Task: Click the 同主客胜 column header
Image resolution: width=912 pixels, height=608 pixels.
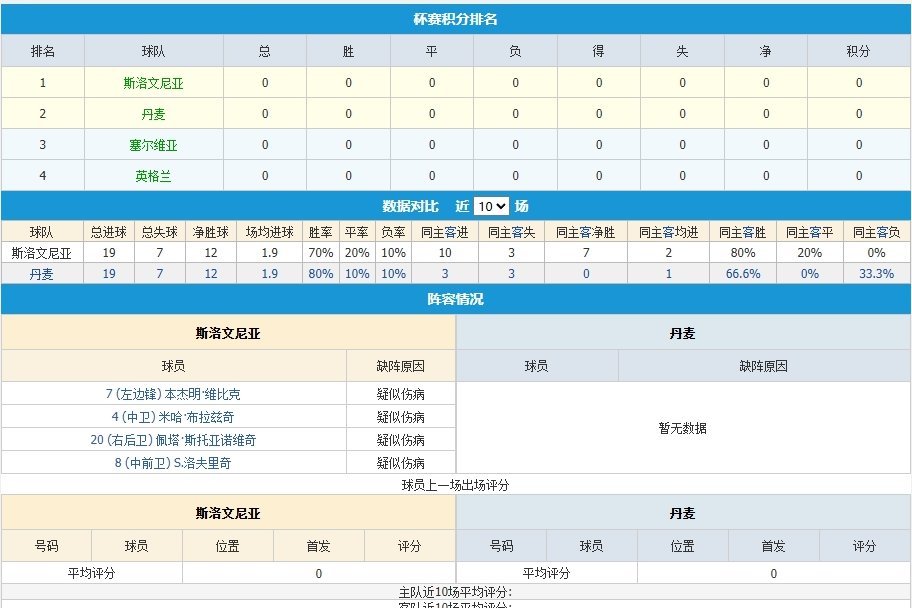Action: (x=743, y=232)
